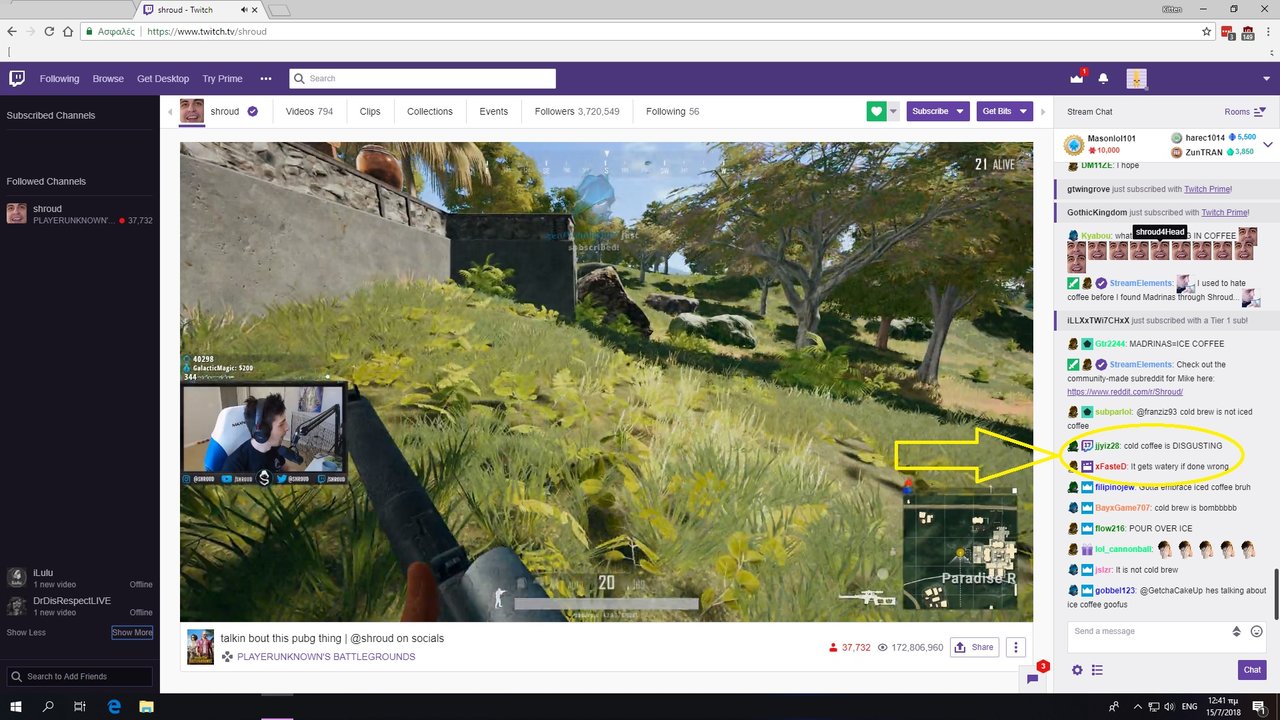1280x720 pixels.
Task: Open the emote picker smiley icon
Action: pyautogui.click(x=1257, y=632)
